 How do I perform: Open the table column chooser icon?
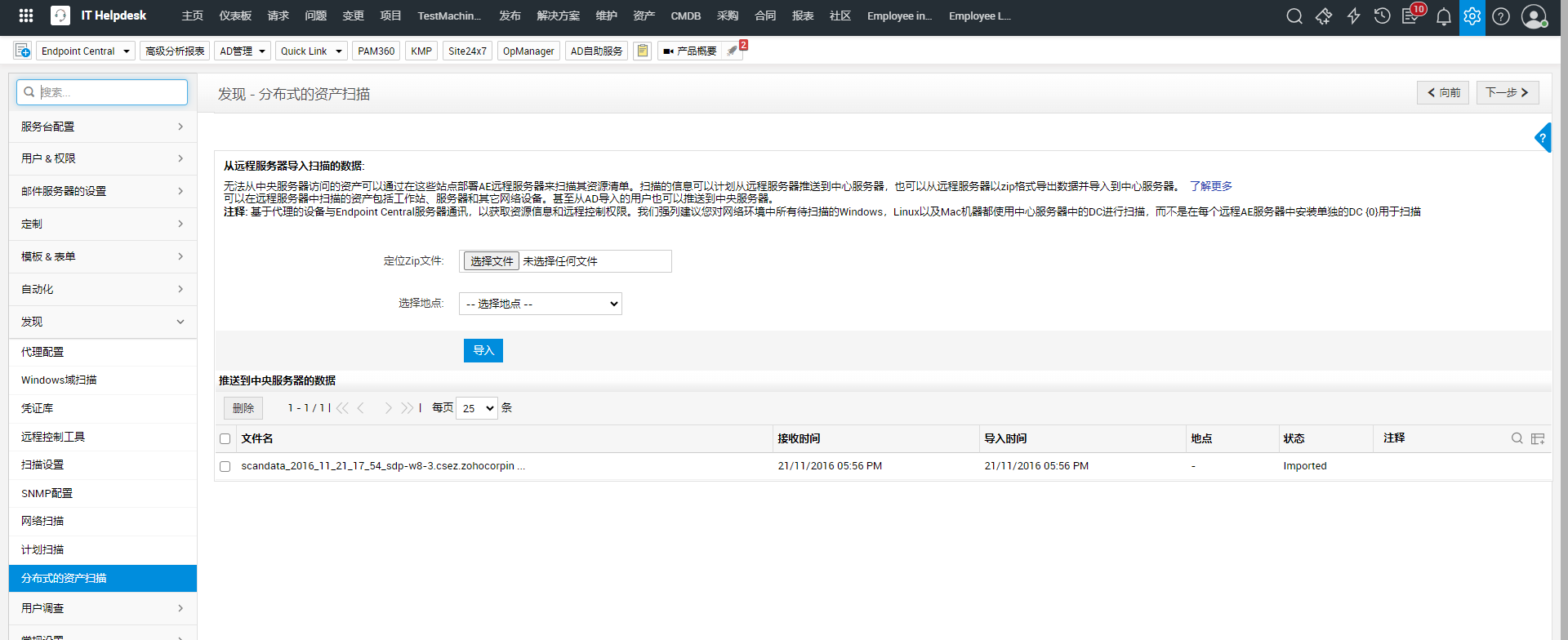click(x=1538, y=439)
